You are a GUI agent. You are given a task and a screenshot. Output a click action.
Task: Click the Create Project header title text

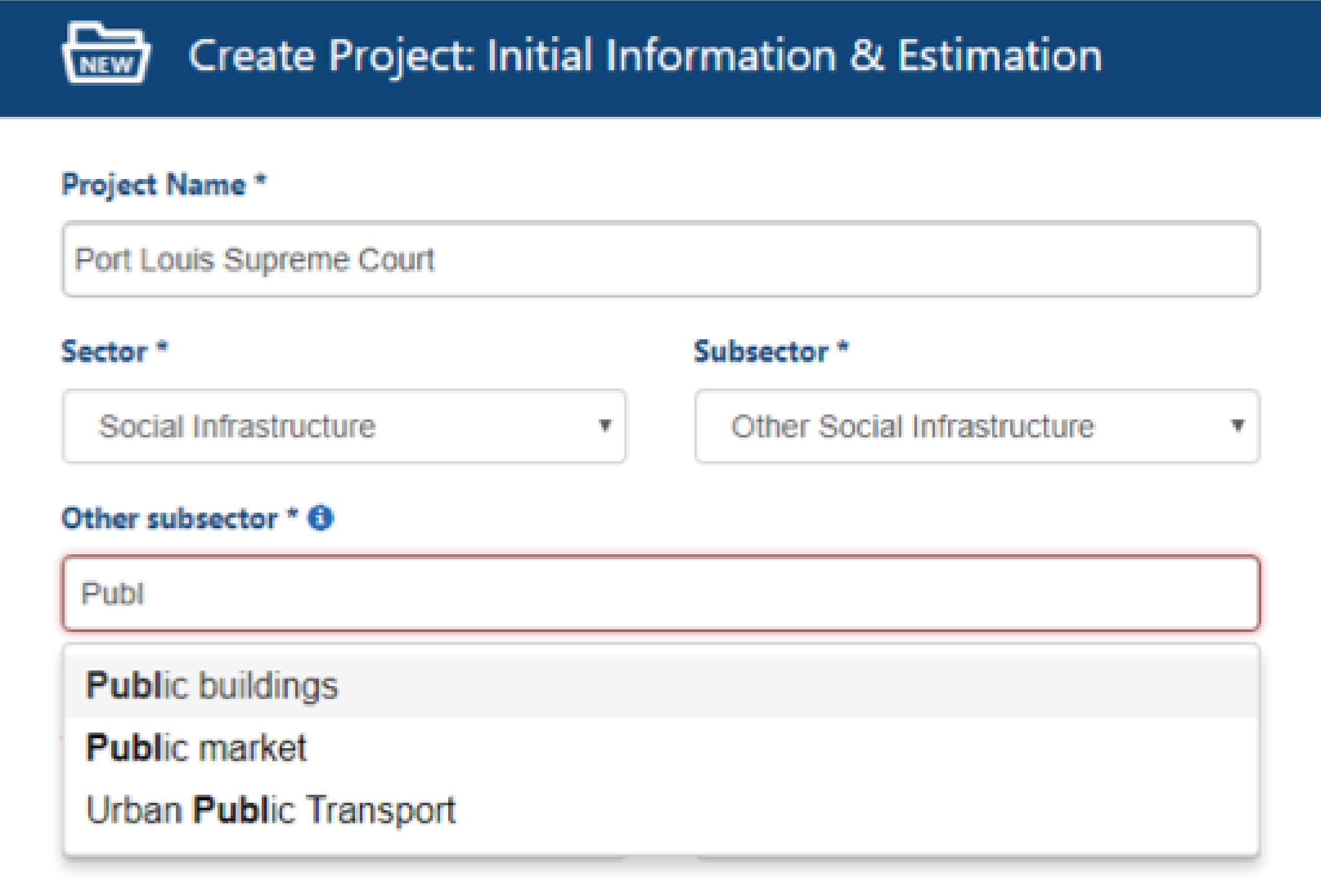pos(645,56)
